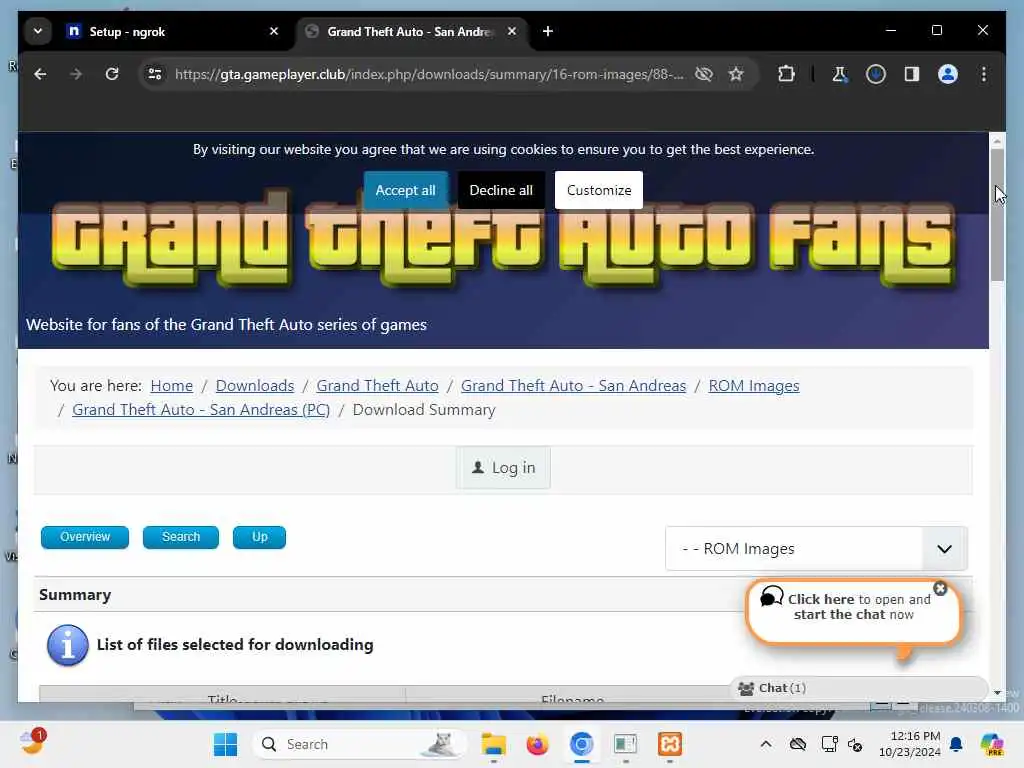Close the chat invitation bubble
1024x768 pixels.
[x=940, y=588]
